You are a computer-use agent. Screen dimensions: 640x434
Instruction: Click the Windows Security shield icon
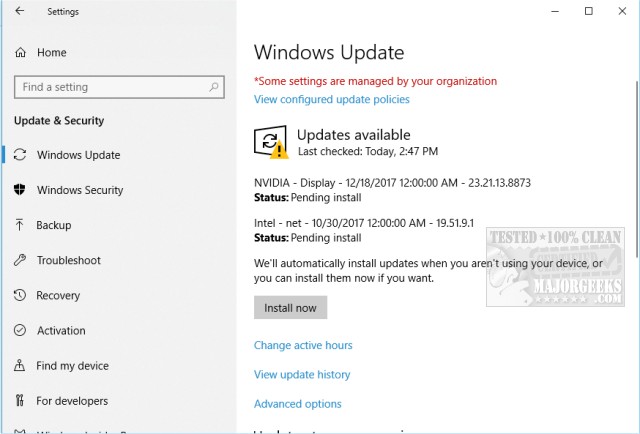(20, 189)
